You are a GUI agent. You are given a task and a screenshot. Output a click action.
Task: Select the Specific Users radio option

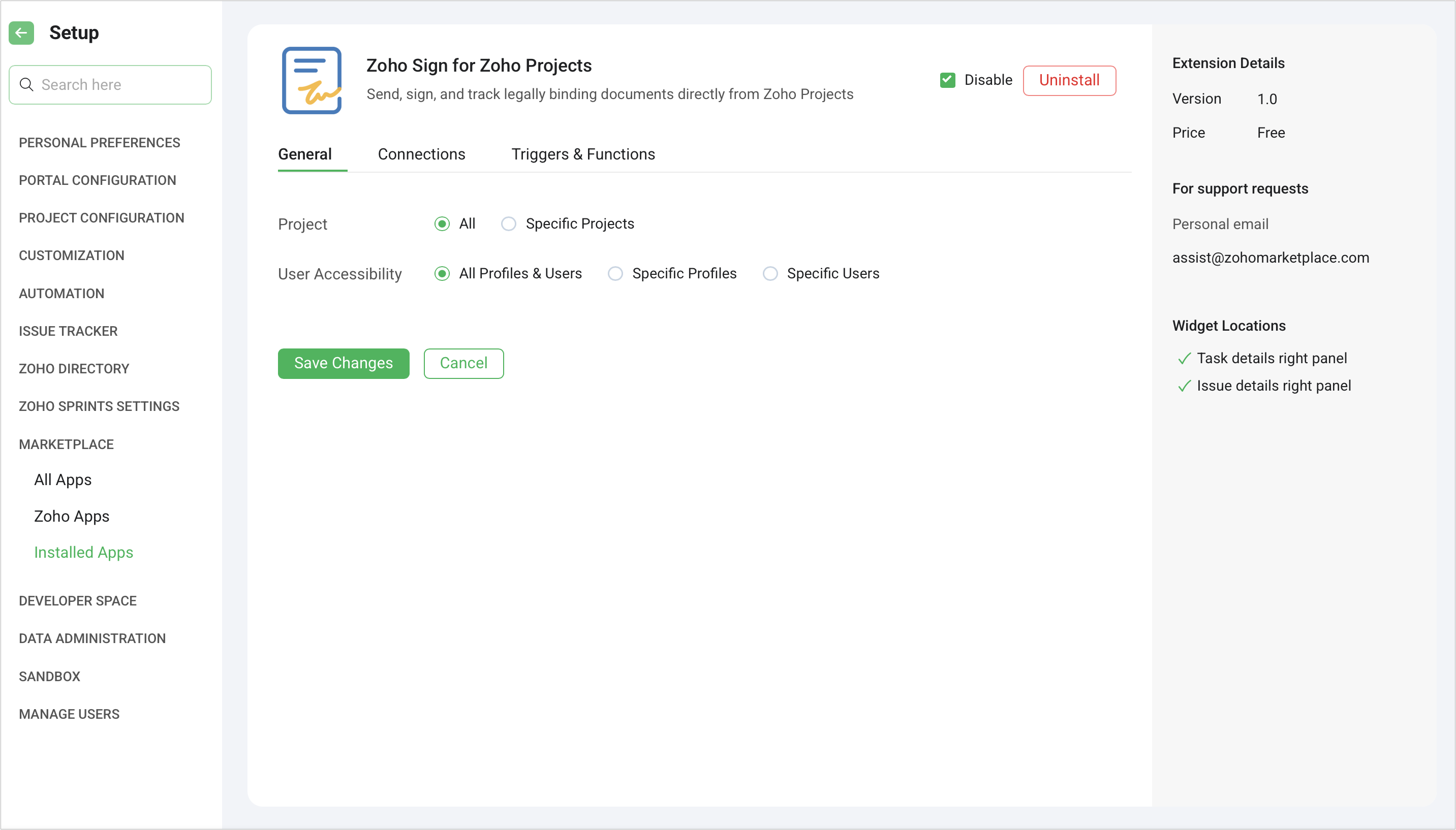click(770, 274)
